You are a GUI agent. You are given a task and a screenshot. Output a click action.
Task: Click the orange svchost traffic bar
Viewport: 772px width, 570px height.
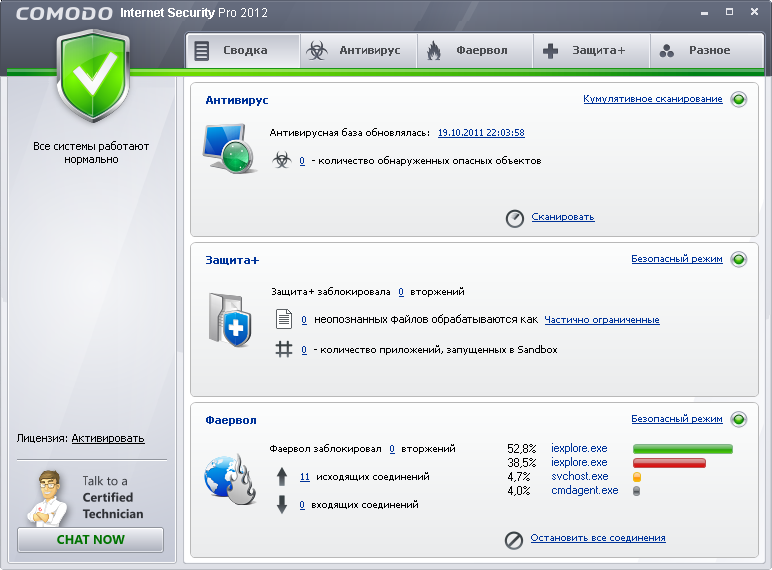pyautogui.click(x=637, y=477)
